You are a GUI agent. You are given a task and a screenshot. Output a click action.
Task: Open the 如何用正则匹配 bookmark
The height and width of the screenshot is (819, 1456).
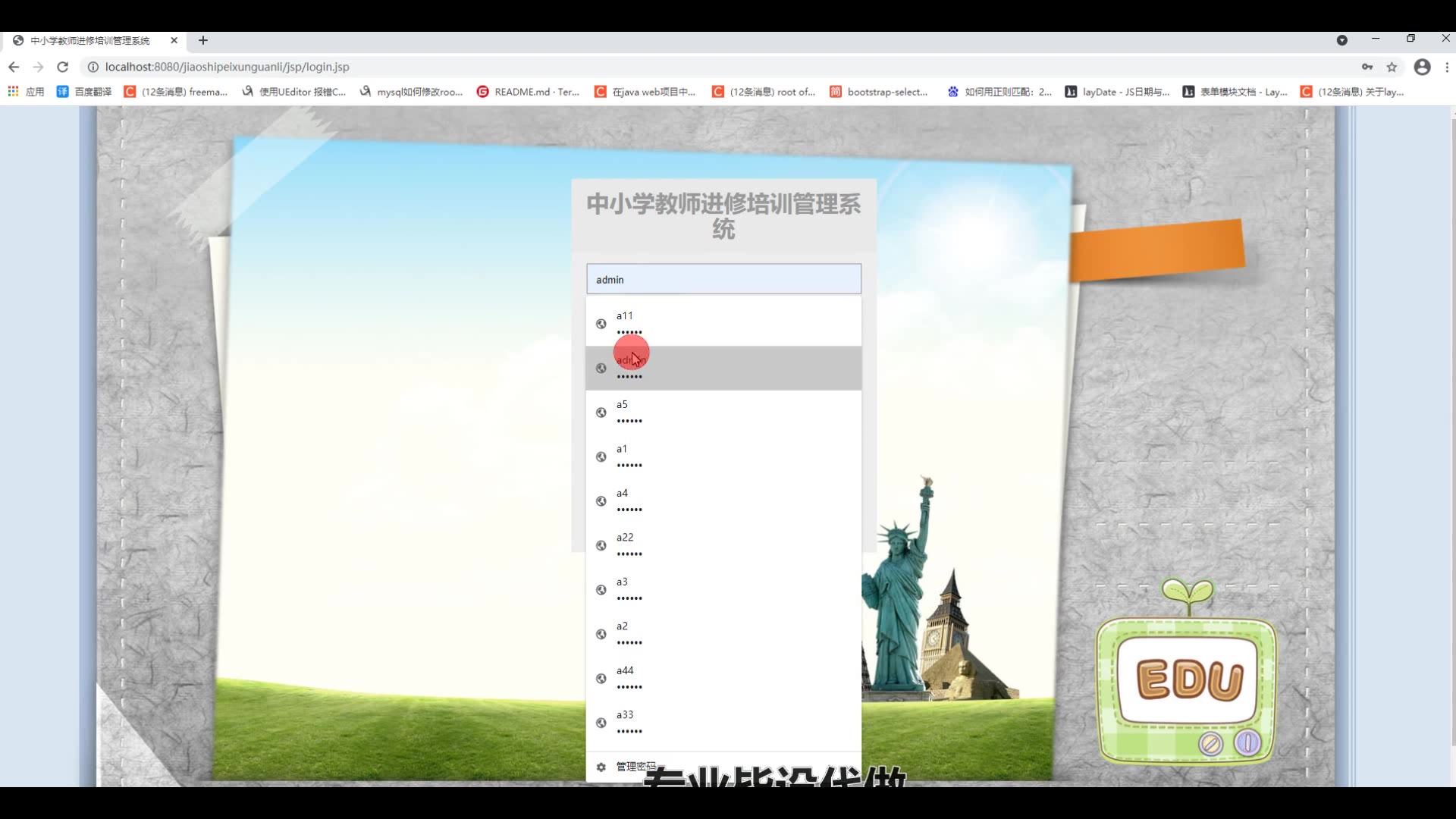[x=999, y=92]
